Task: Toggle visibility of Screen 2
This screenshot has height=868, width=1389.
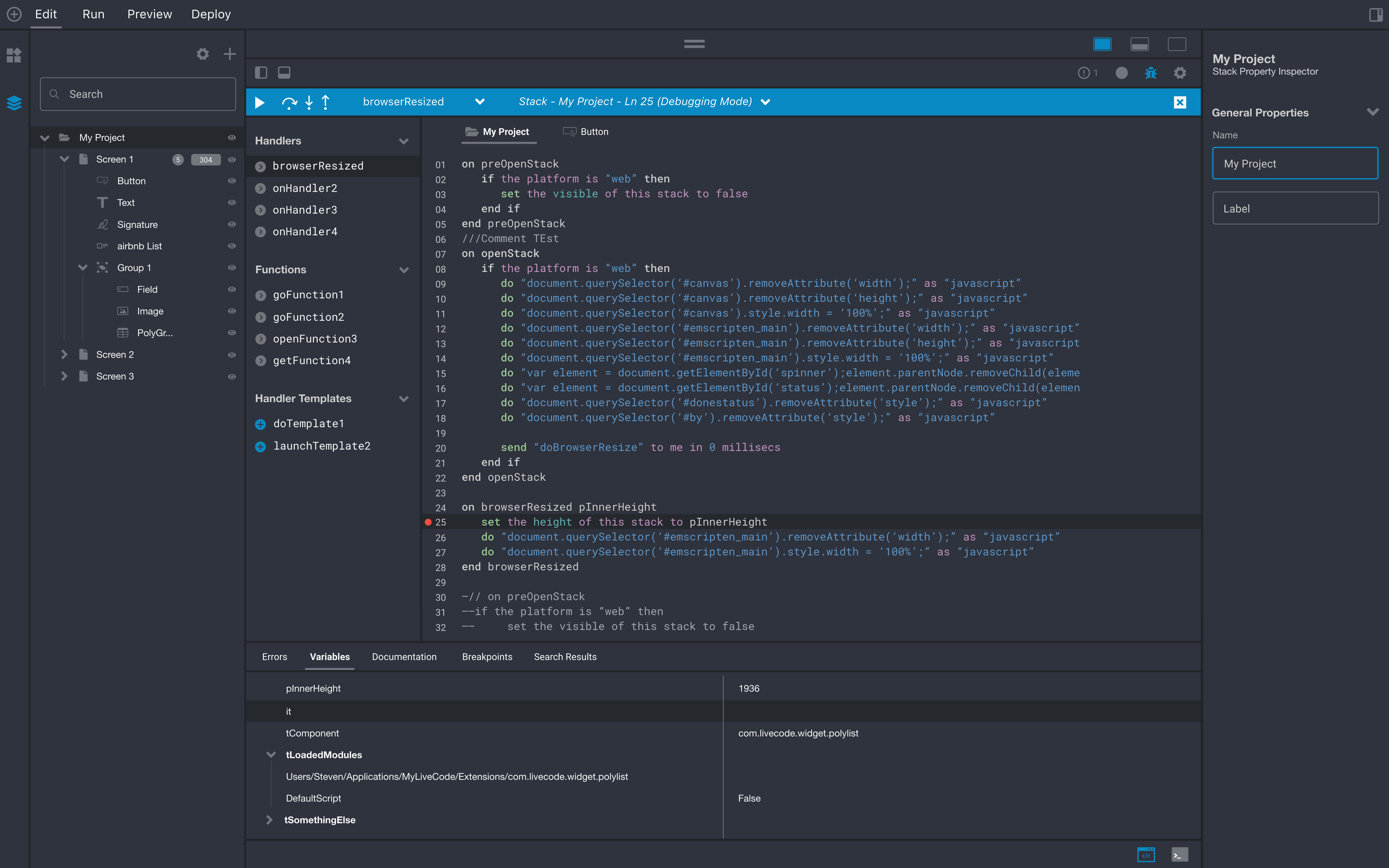Action: pyautogui.click(x=232, y=355)
